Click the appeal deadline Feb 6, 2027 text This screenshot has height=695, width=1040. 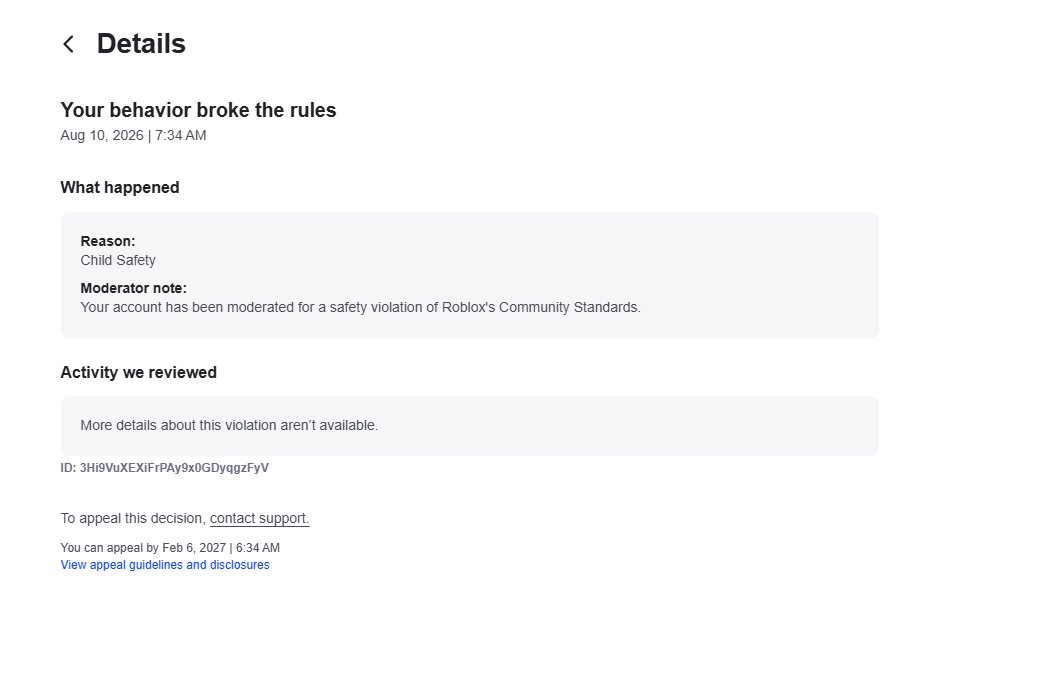pyautogui.click(x=194, y=548)
